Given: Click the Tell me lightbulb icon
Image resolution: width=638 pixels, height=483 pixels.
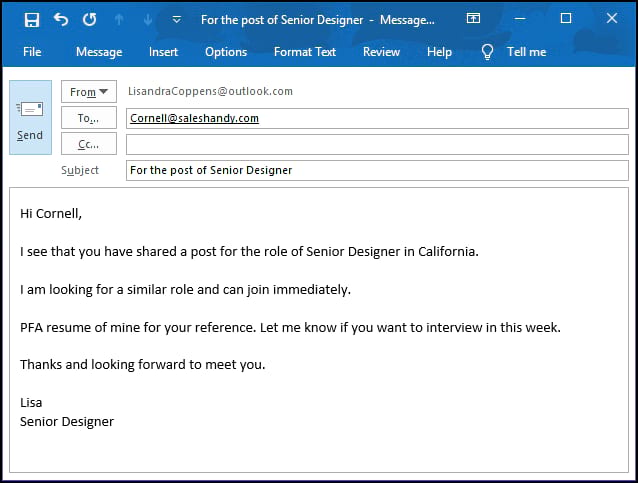Looking at the screenshot, I should tap(487, 52).
